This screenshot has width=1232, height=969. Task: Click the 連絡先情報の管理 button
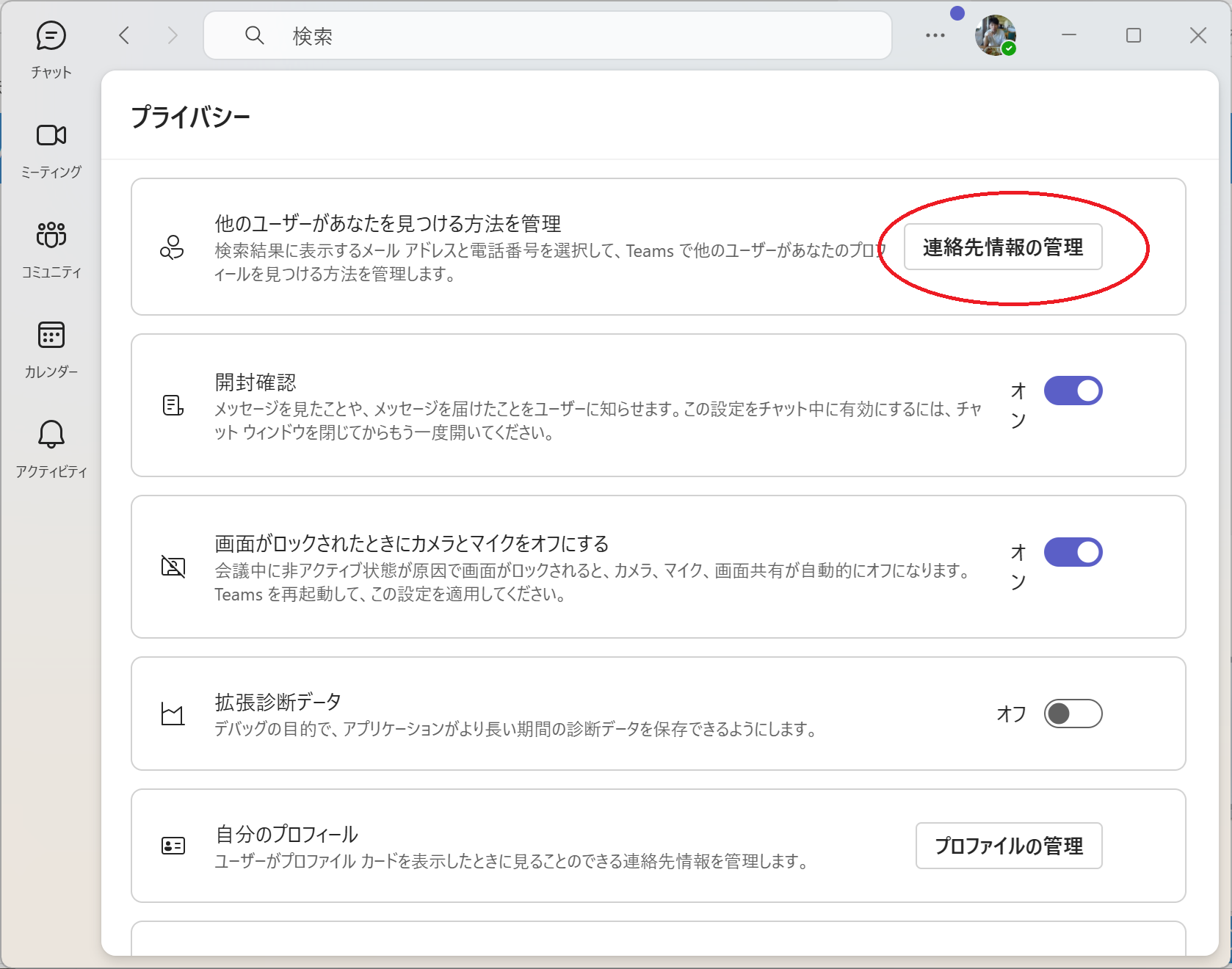pyautogui.click(x=1002, y=247)
